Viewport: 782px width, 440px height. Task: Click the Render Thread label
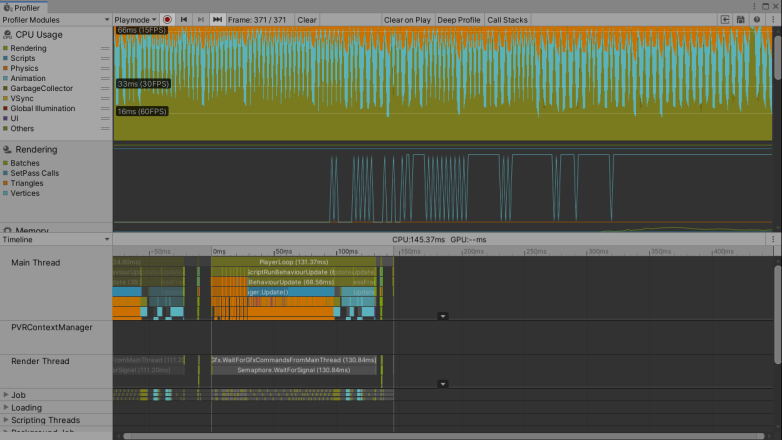[40, 361]
